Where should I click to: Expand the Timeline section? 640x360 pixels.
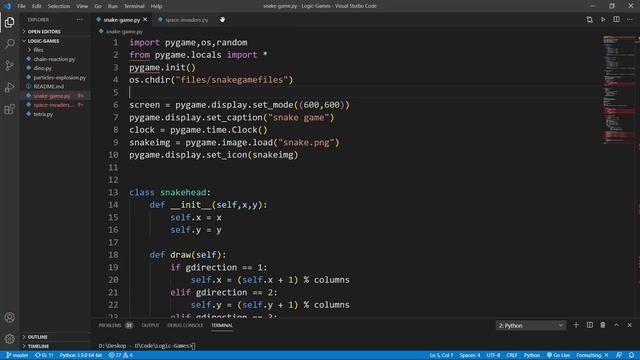click(x=38, y=346)
